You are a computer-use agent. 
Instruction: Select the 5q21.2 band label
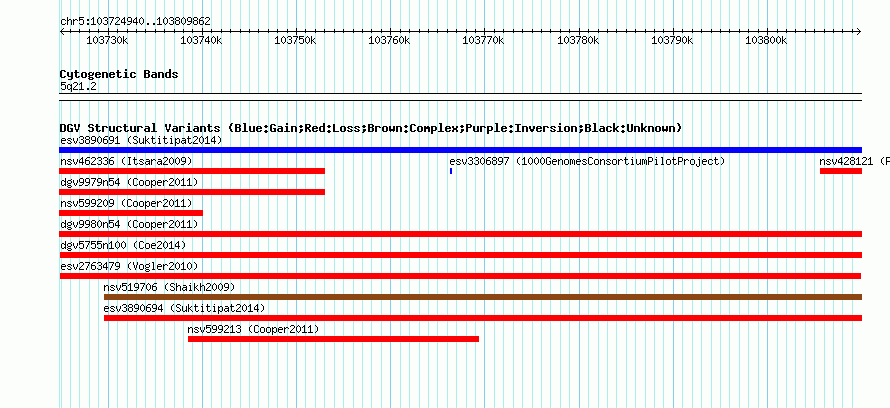pyautogui.click(x=78, y=86)
